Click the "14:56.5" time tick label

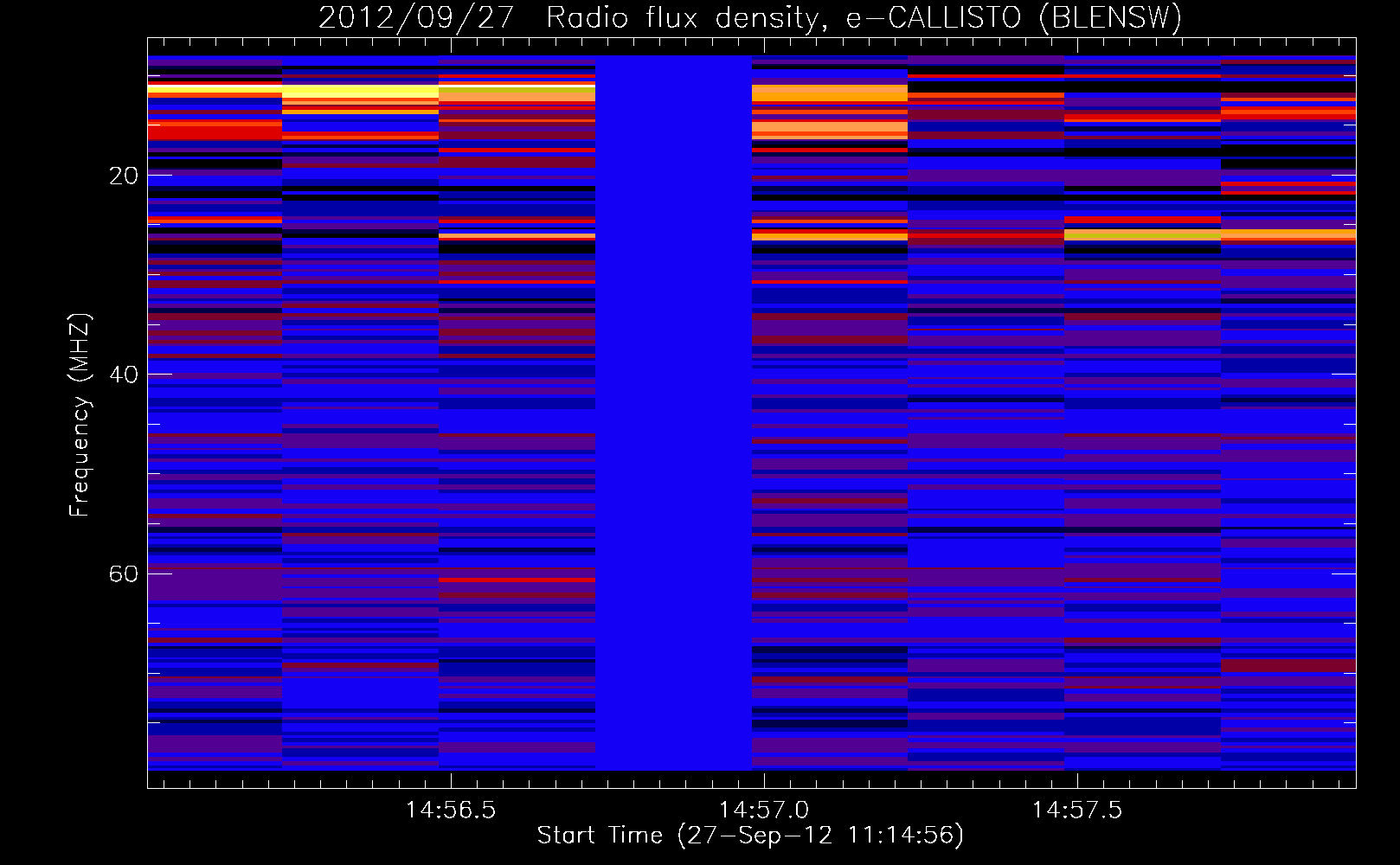[x=451, y=811]
